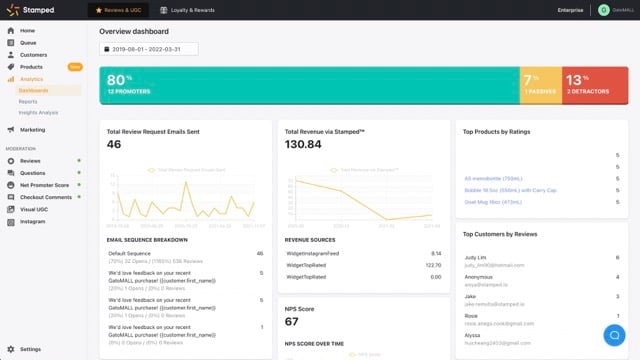Image resolution: width=640 pixels, height=360 pixels.
Task: Expand the Marketing section
Action: [32, 130]
